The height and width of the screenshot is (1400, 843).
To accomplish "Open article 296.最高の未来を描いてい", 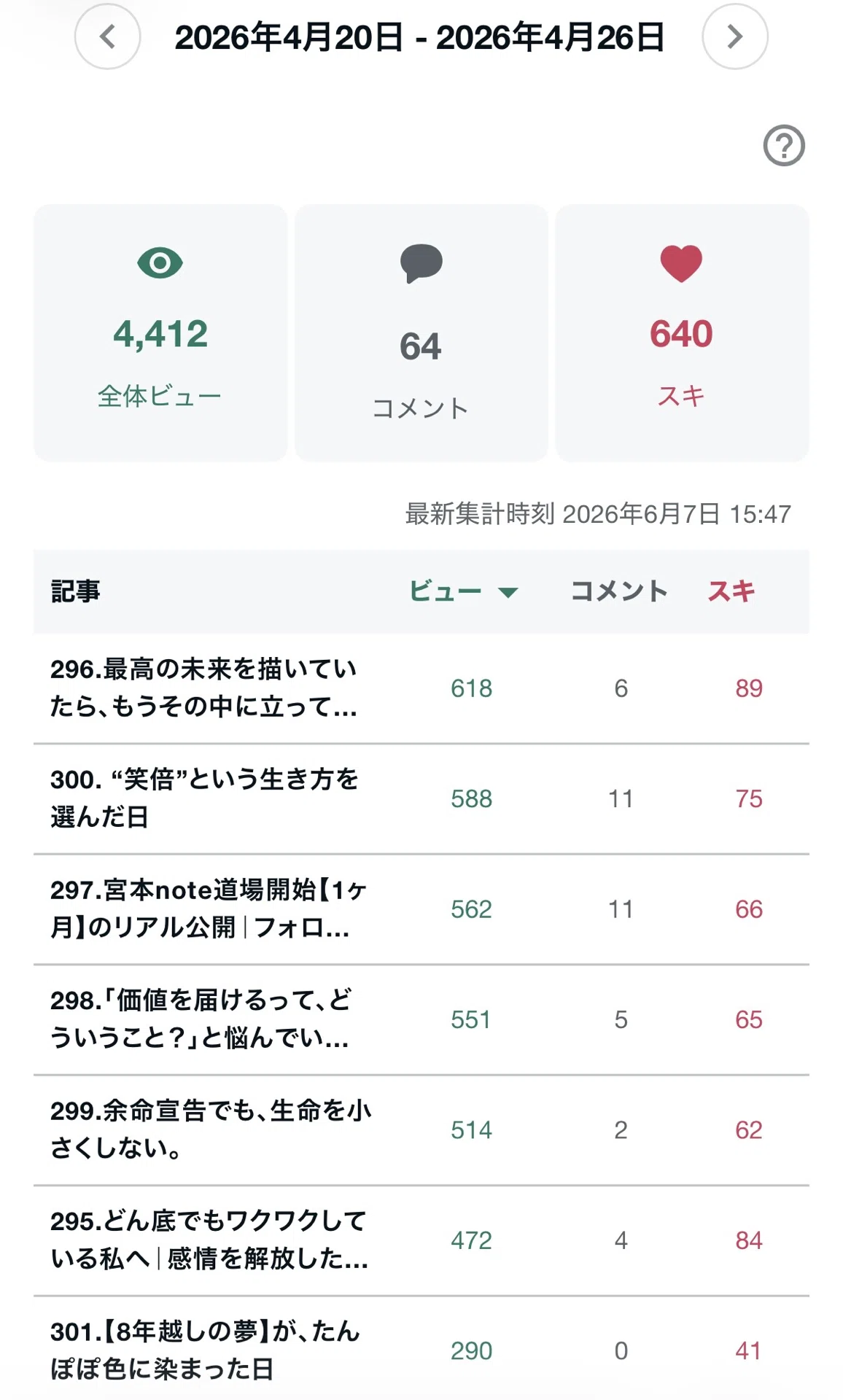I will pyautogui.click(x=204, y=688).
